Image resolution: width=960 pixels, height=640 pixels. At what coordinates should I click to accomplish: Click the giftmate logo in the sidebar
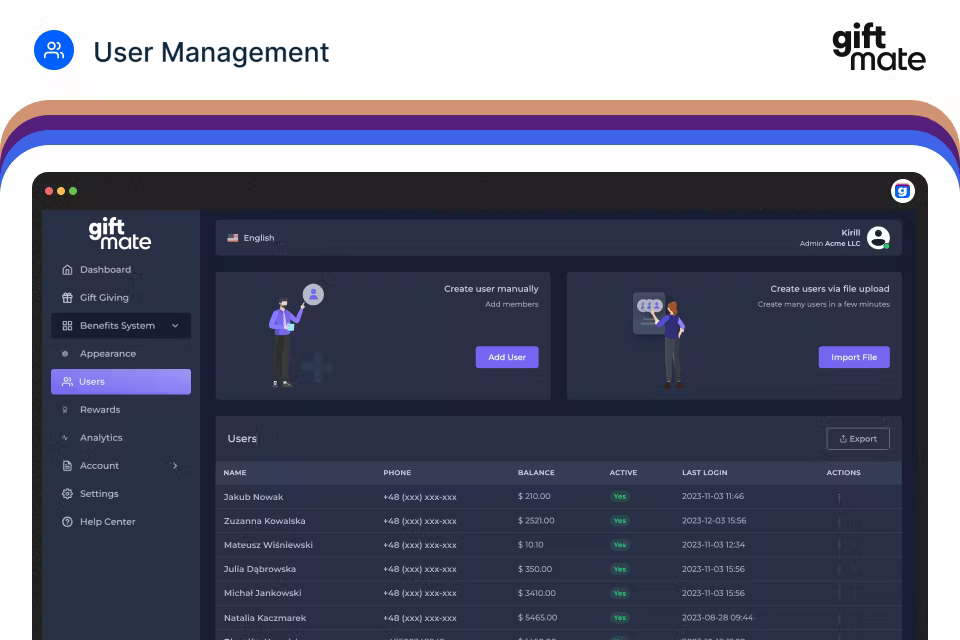[x=120, y=233]
